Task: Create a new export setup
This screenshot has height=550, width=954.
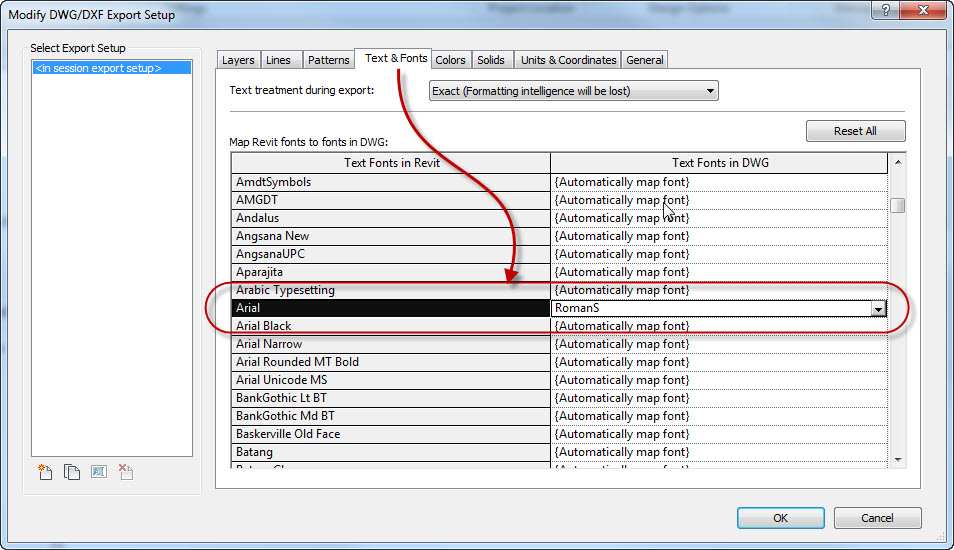Action: pos(45,472)
